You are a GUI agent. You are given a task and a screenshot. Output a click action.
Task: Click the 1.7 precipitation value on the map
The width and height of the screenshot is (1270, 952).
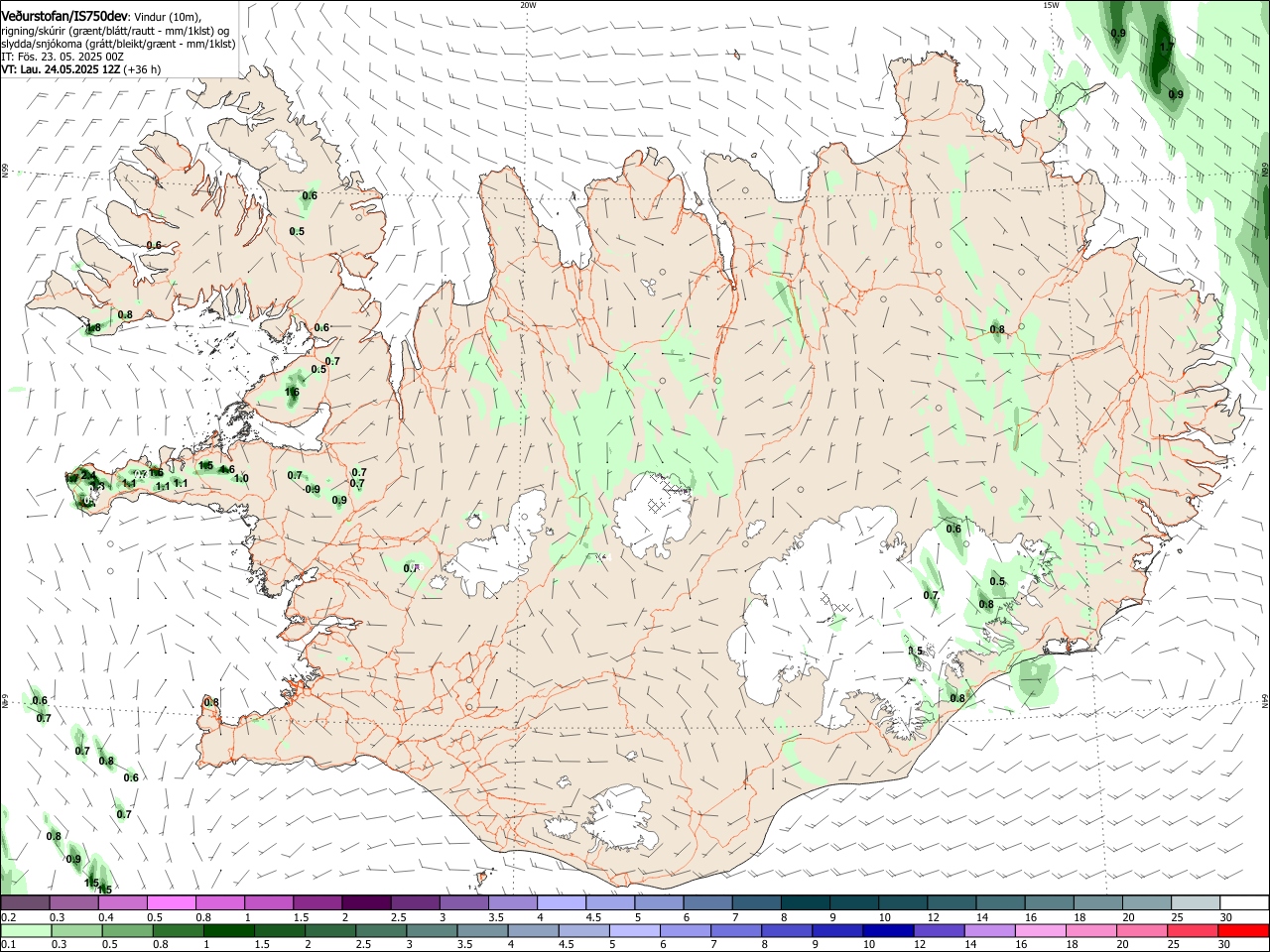(1167, 47)
